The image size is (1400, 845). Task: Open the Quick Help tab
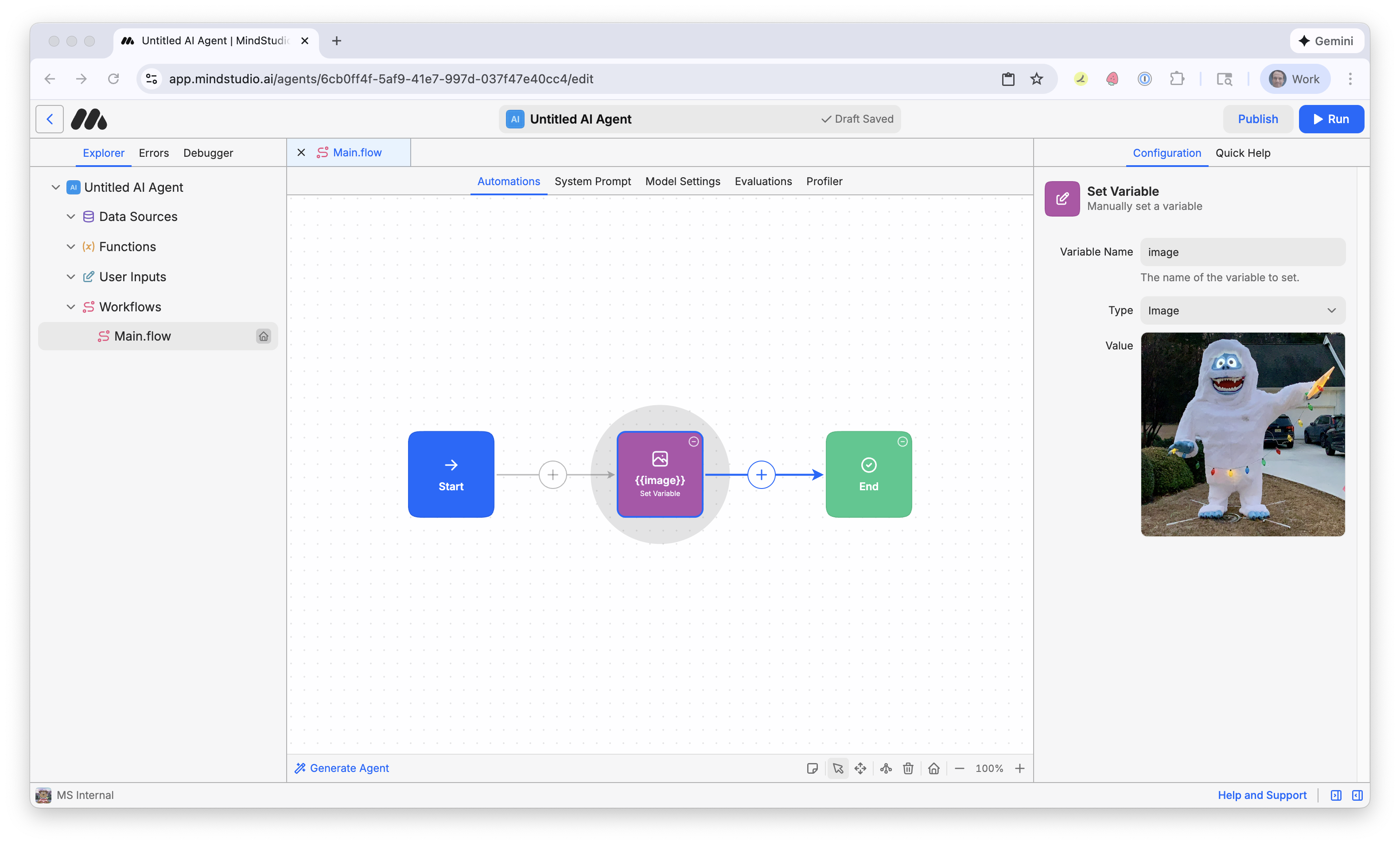[x=1243, y=153]
